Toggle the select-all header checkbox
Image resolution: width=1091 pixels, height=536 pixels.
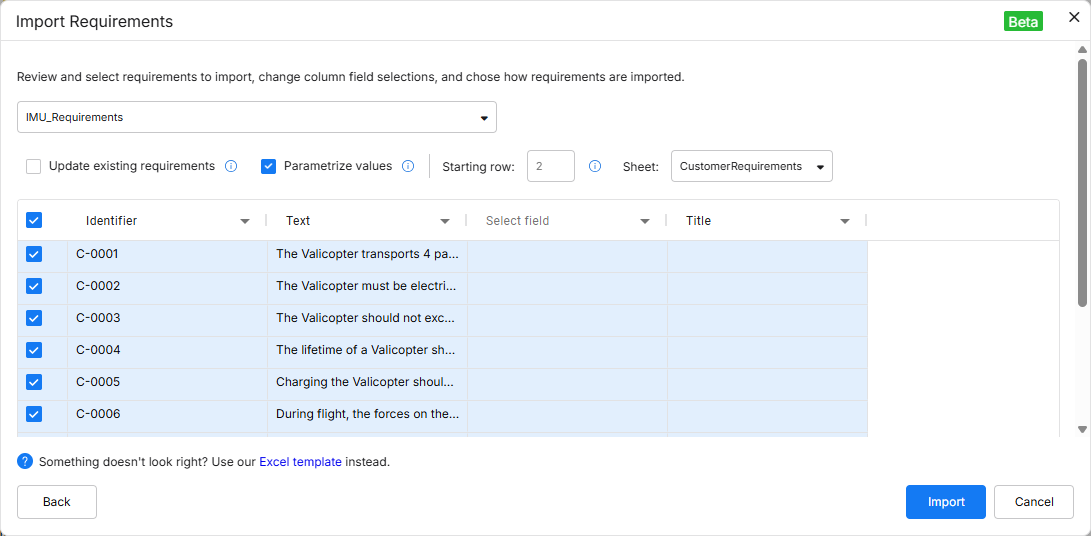34,220
